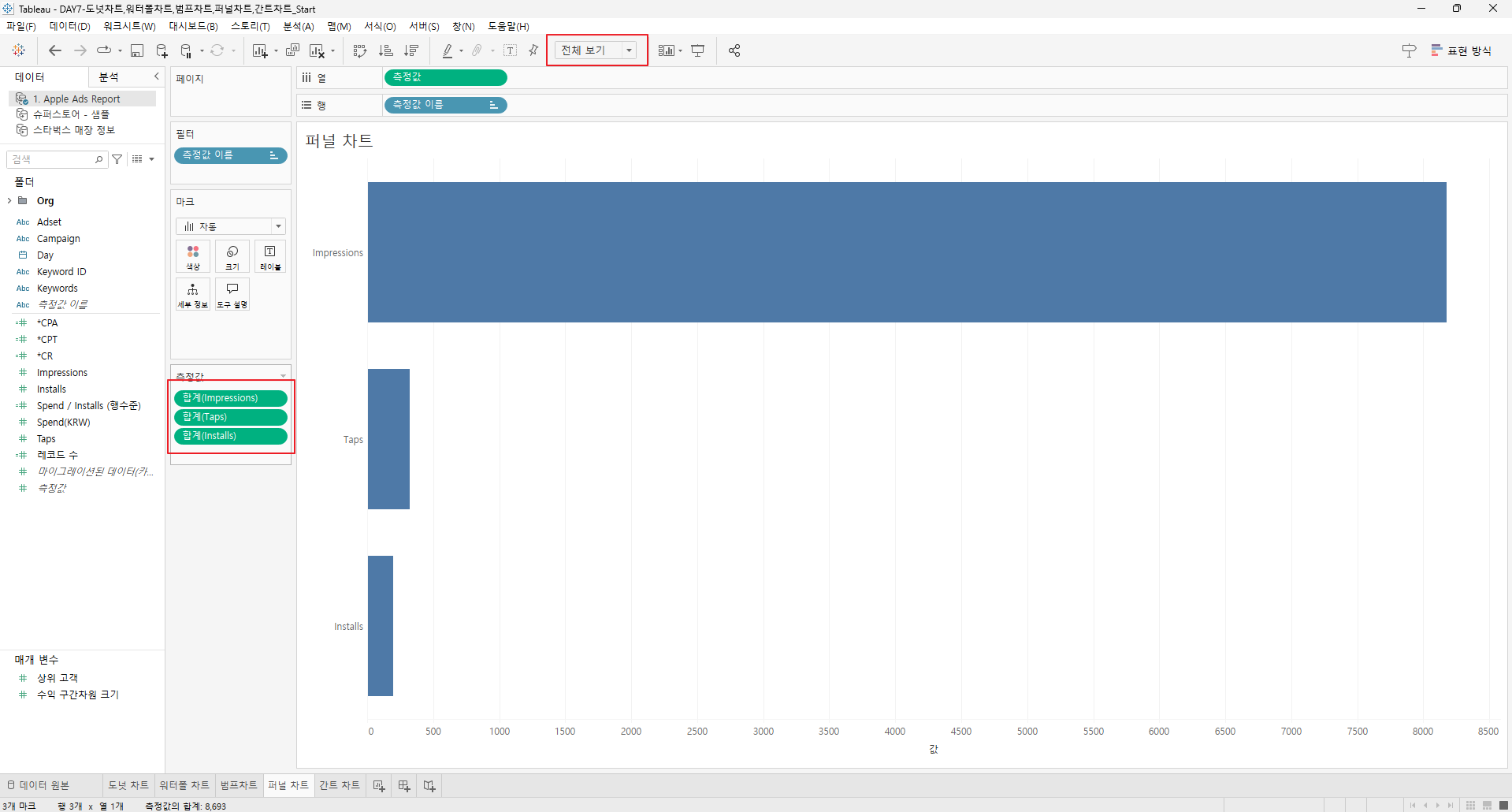This screenshot has height=812, width=1512.
Task: Click the 합계(Taps) measure pill
Action: click(231, 417)
